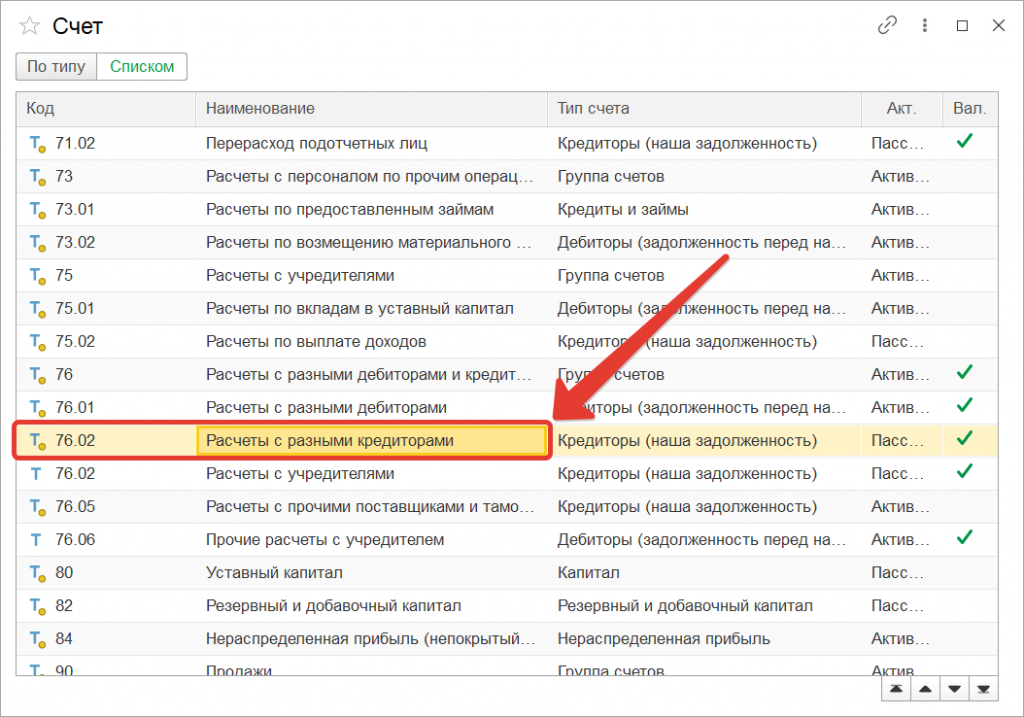The image size is (1024, 717).
Task: Open the three-dot more options menu
Action: click(x=925, y=26)
